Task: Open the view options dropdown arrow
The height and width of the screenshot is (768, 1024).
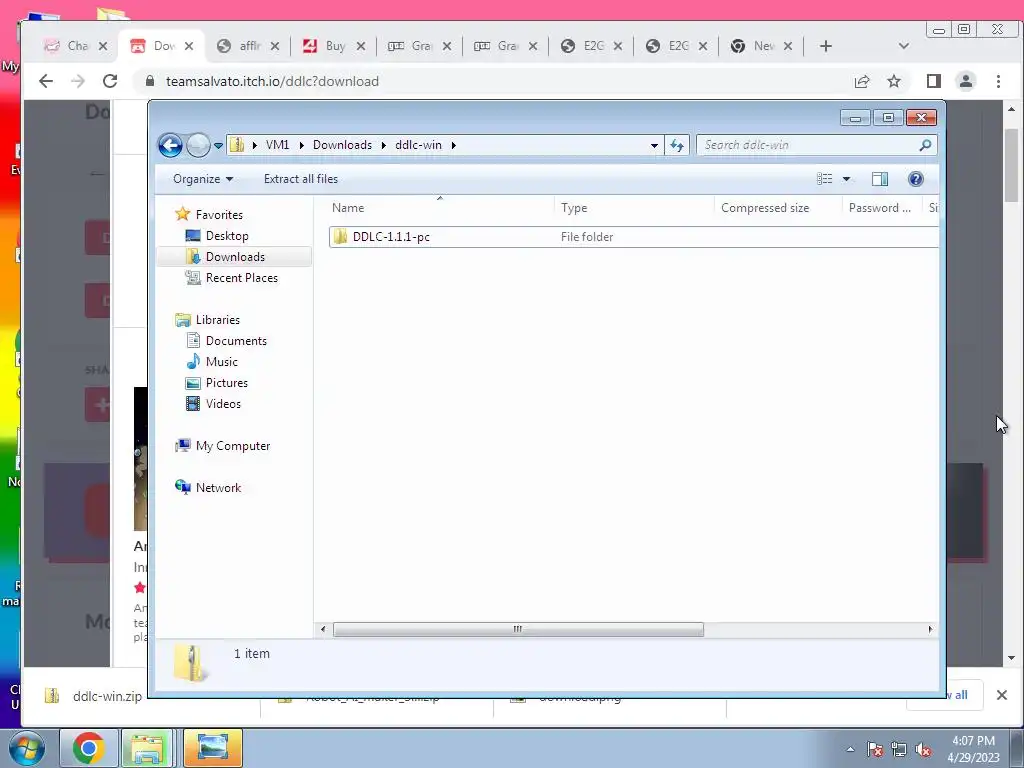Action: click(846, 179)
